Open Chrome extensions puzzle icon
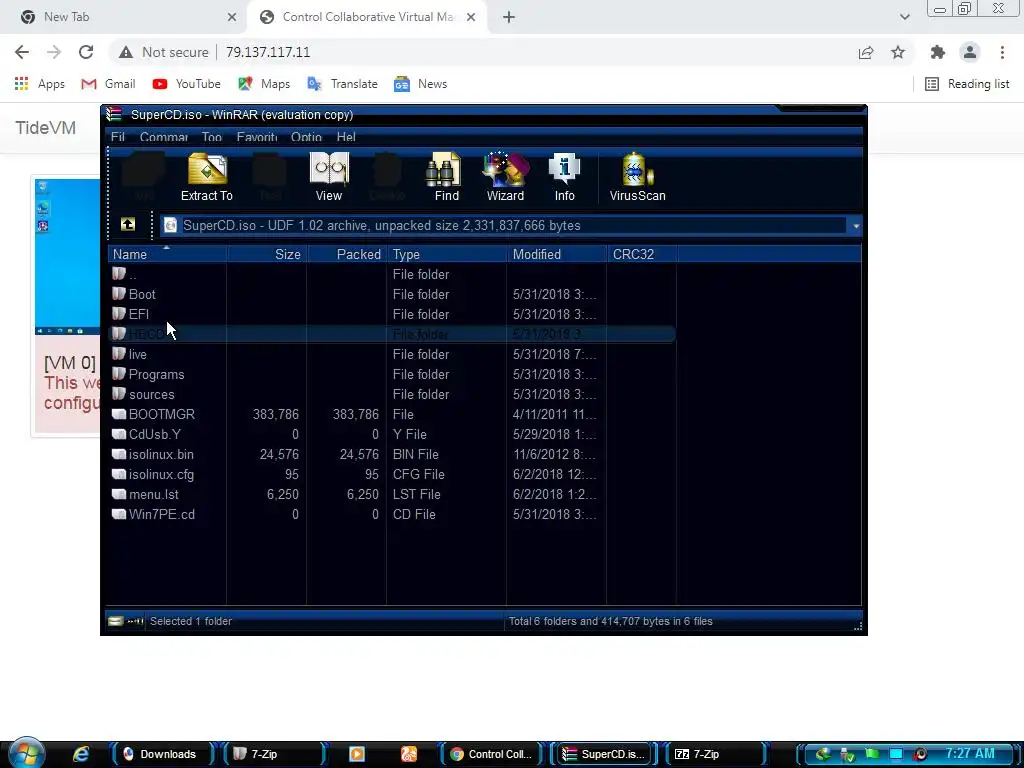 click(938, 52)
